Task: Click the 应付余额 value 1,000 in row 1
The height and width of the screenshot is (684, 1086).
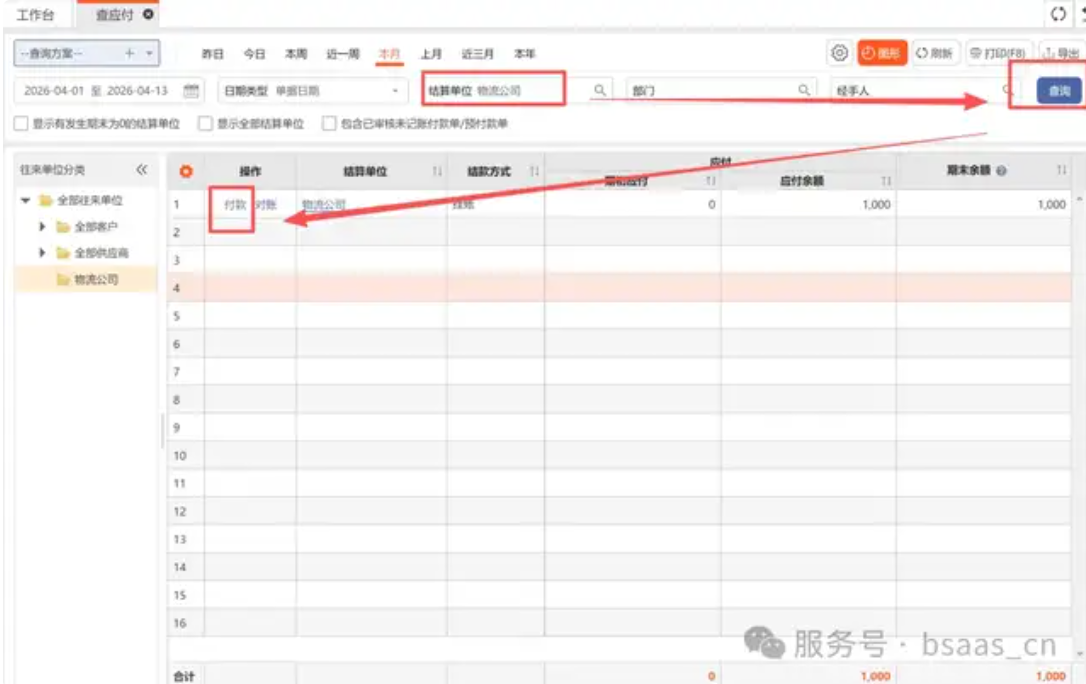Action: coord(876,204)
